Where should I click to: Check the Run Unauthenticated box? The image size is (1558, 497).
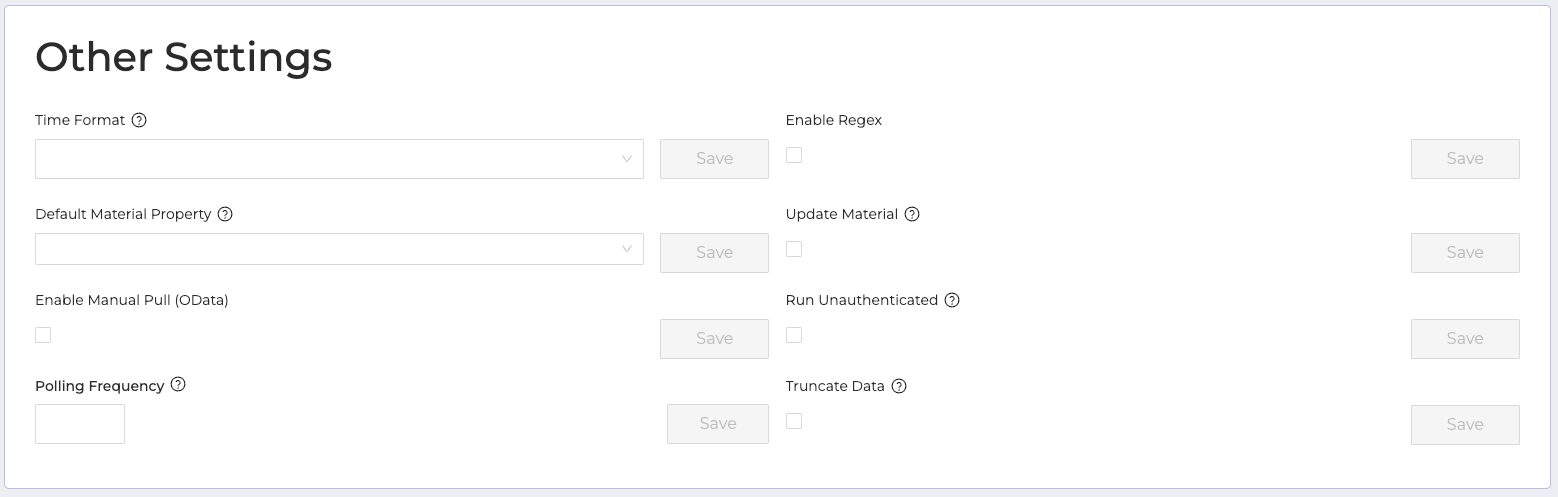tap(794, 335)
